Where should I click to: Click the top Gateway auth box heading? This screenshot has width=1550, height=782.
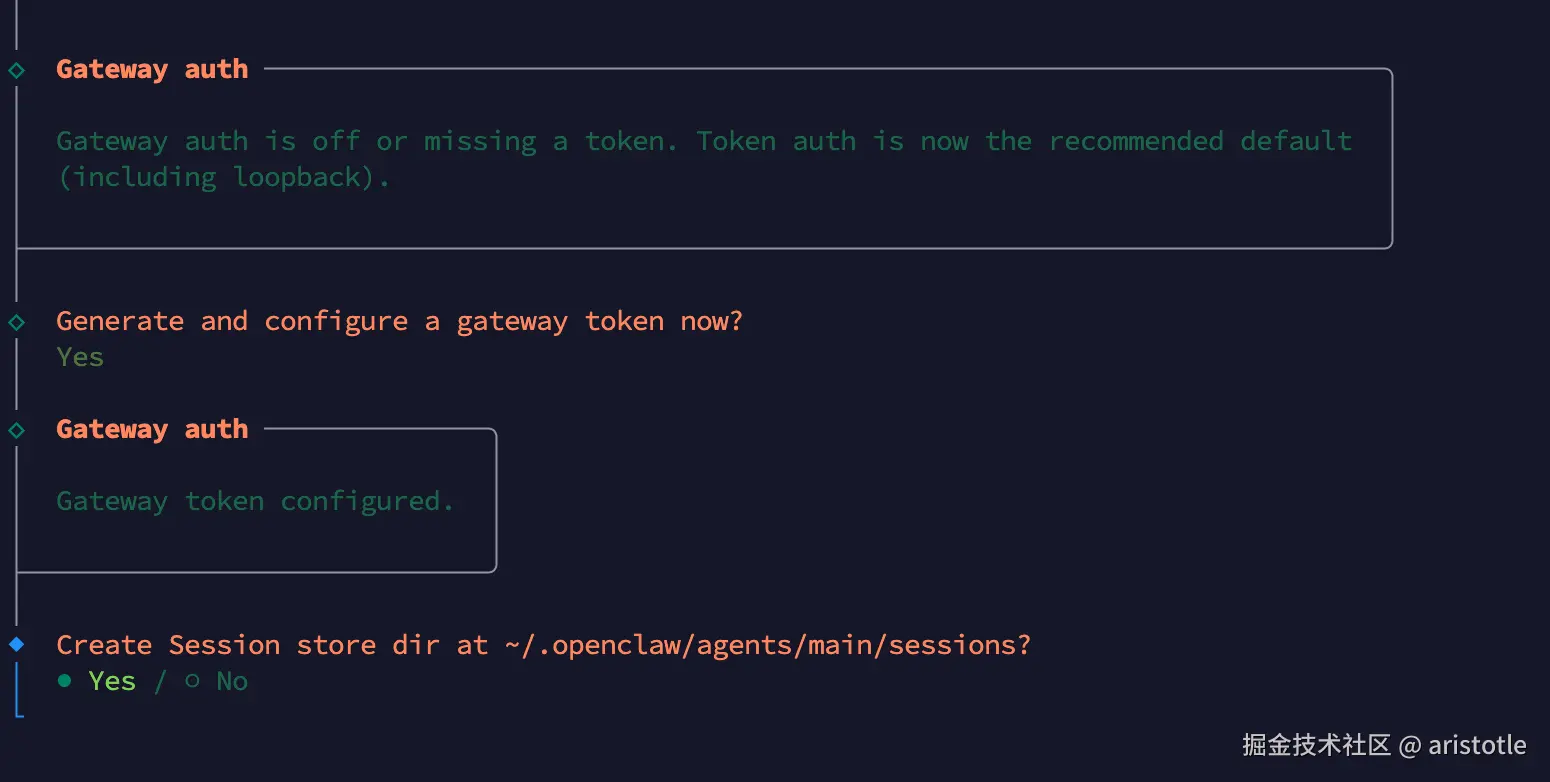(152, 69)
